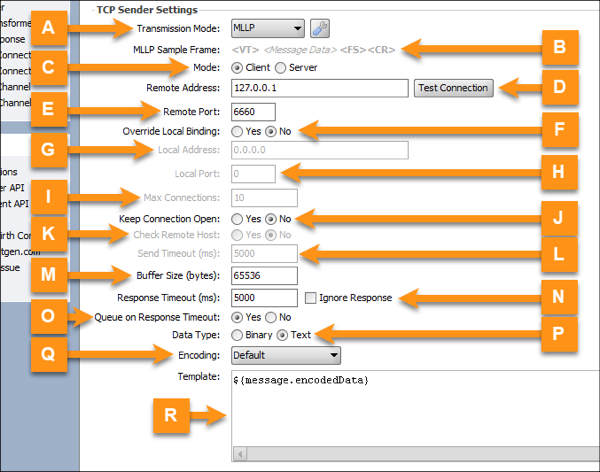Set Override Local Binding to Yes

[237, 131]
